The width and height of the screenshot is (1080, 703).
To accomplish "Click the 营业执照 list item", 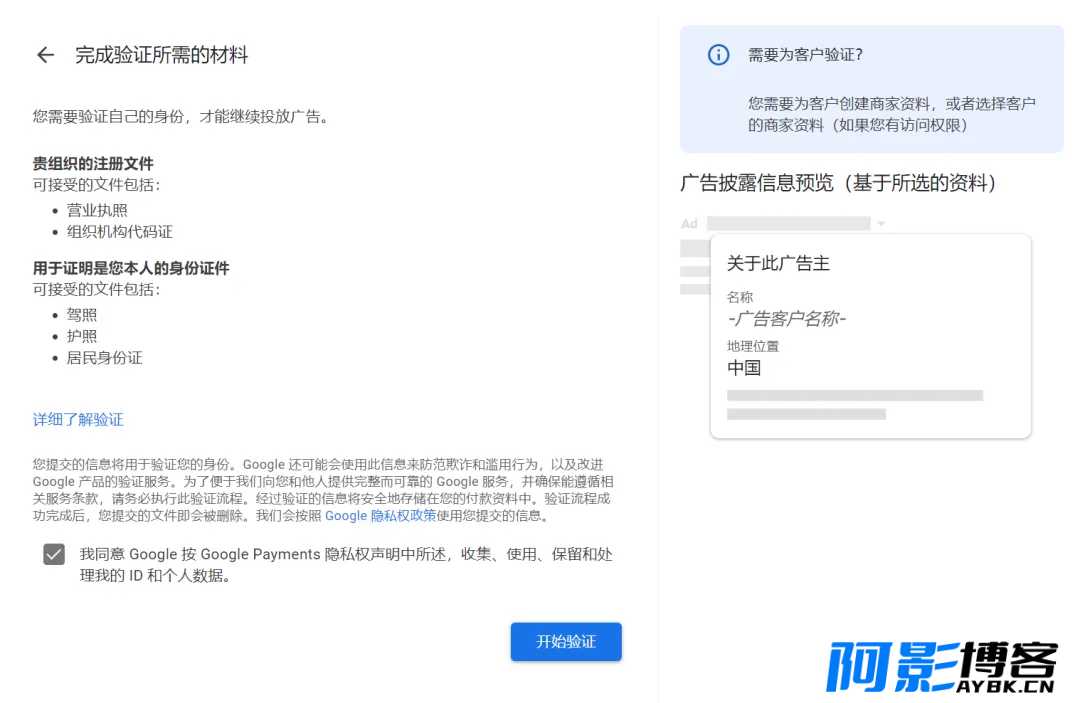I will 96,210.
